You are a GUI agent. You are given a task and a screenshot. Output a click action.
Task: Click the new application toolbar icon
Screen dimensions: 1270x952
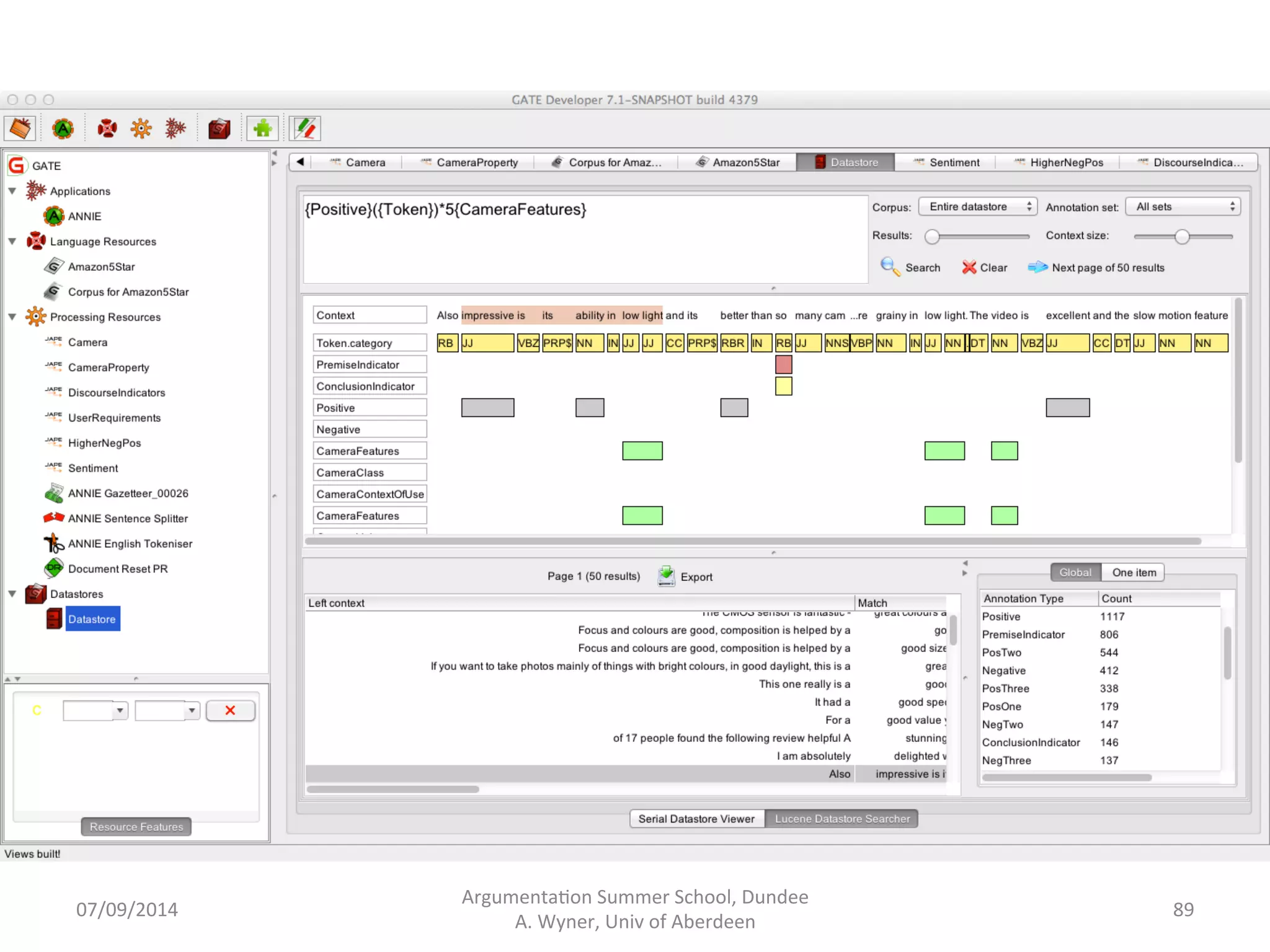[x=175, y=129]
